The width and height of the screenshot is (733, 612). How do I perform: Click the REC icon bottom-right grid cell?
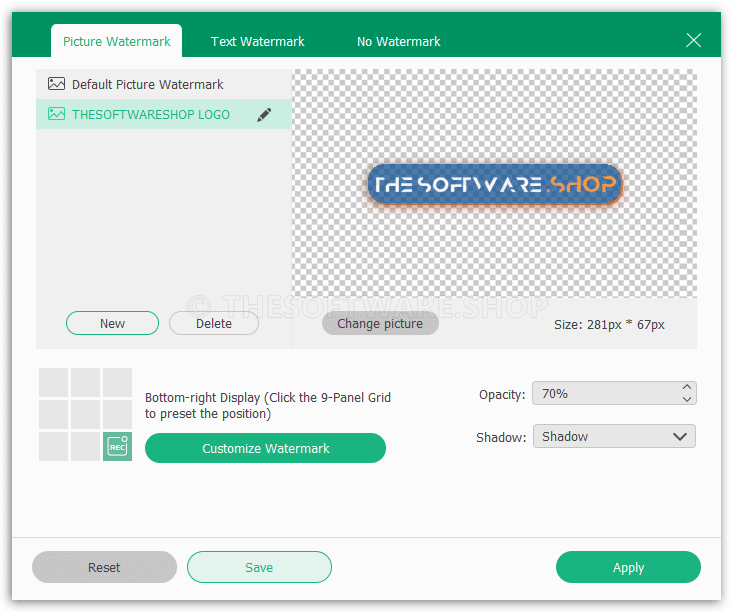pyautogui.click(x=117, y=446)
